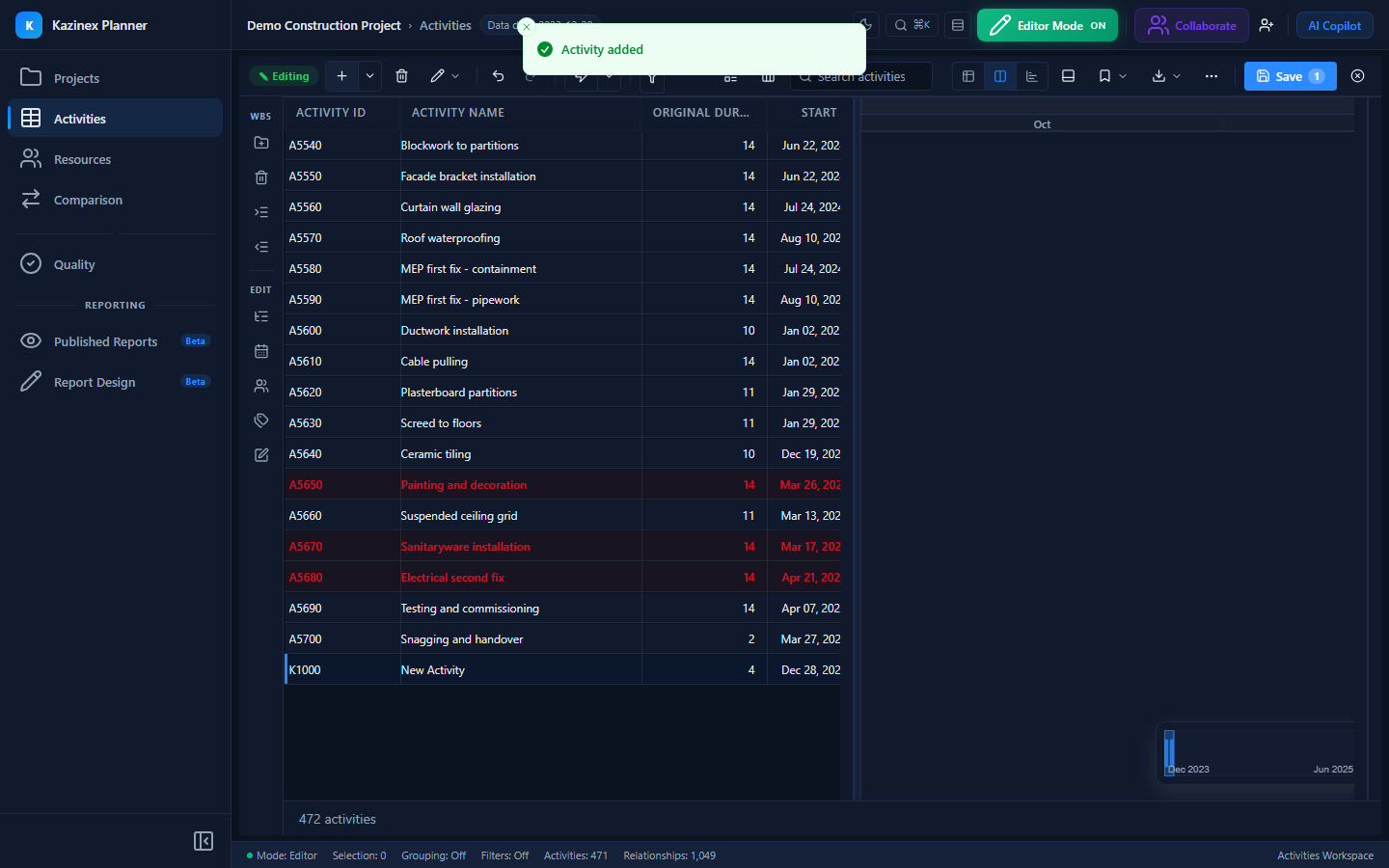
Task: Open the pencil edit dropdown
Action: click(445, 76)
